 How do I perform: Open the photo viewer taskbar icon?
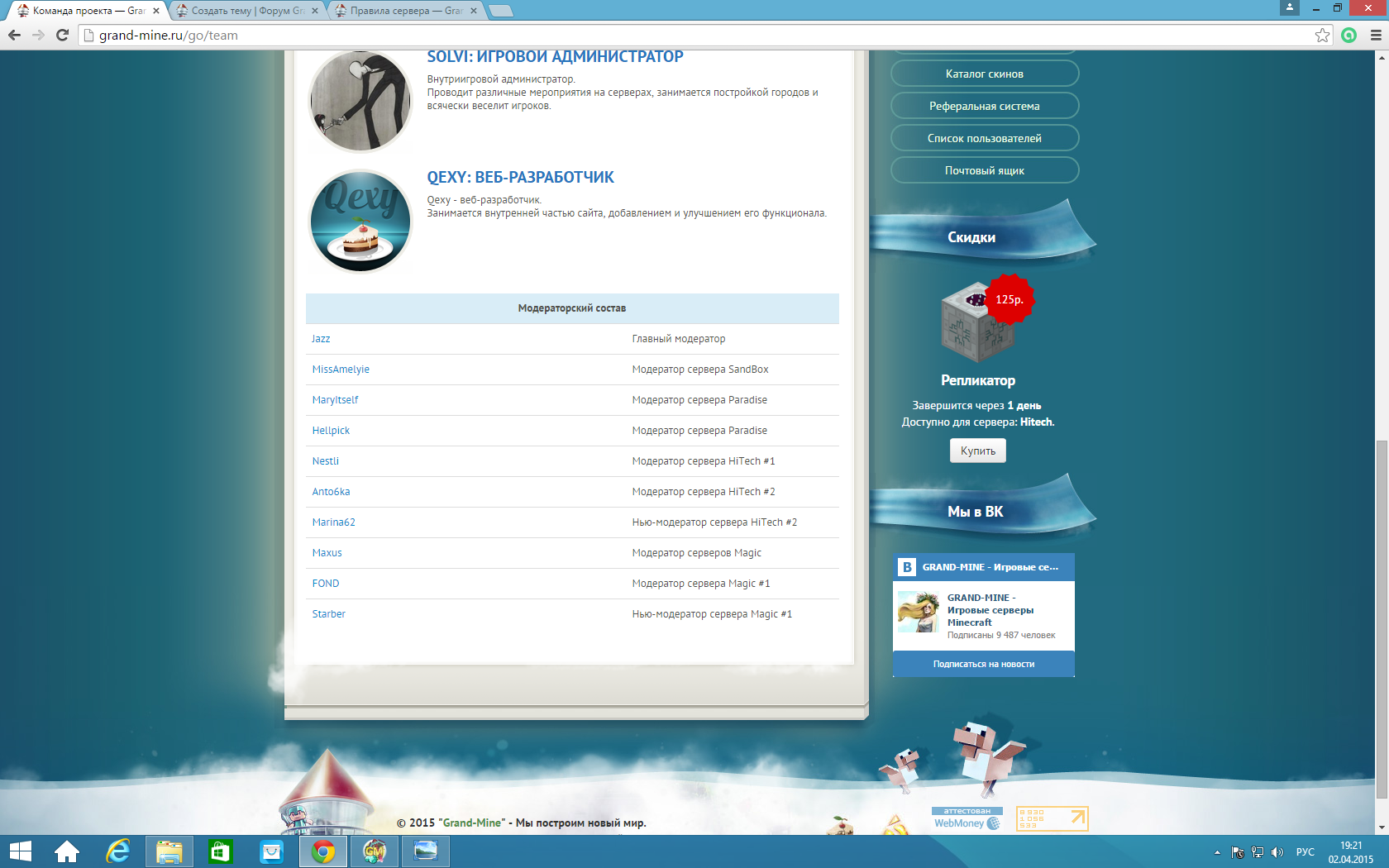[x=426, y=851]
